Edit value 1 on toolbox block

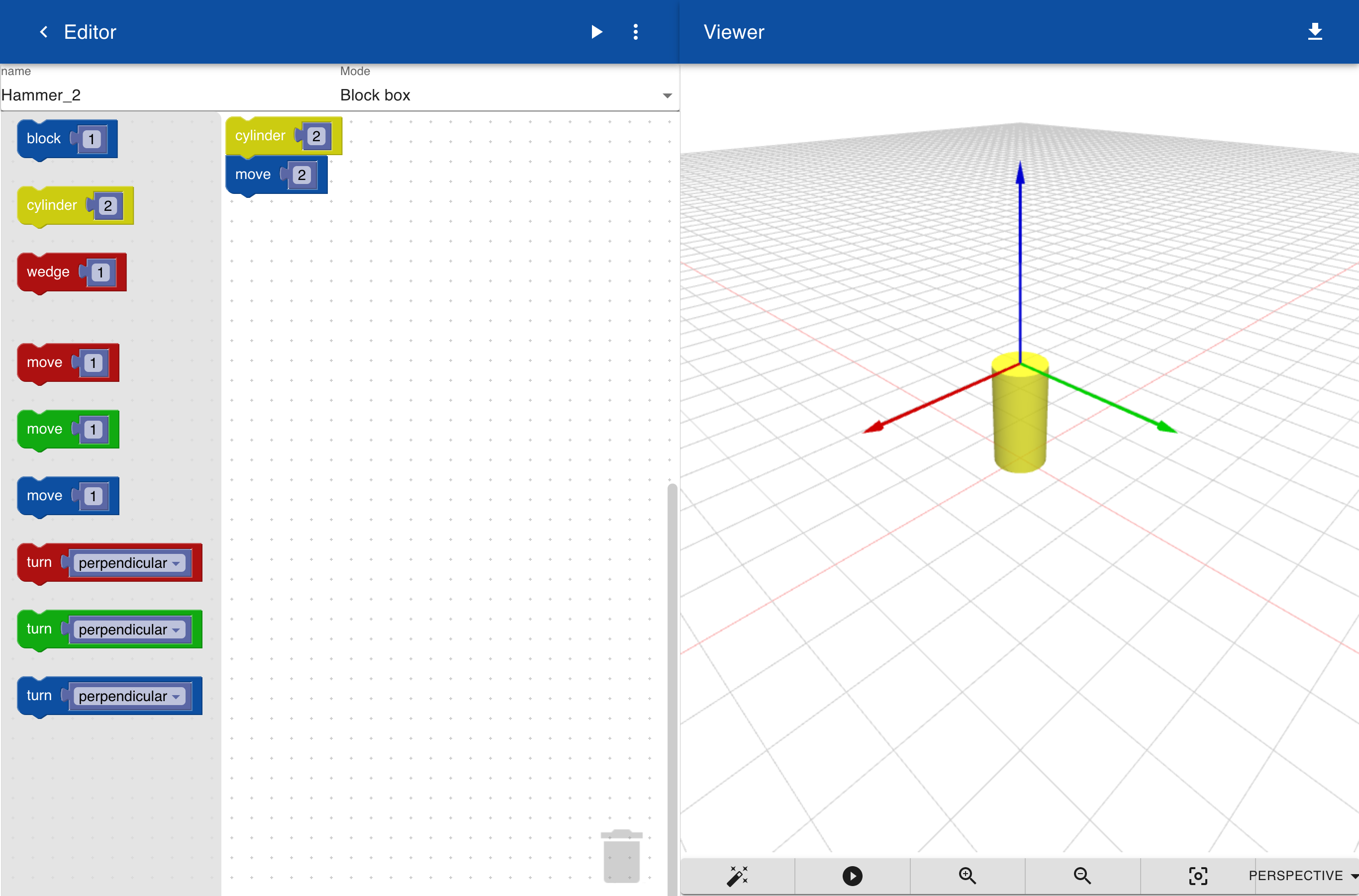pos(92,139)
